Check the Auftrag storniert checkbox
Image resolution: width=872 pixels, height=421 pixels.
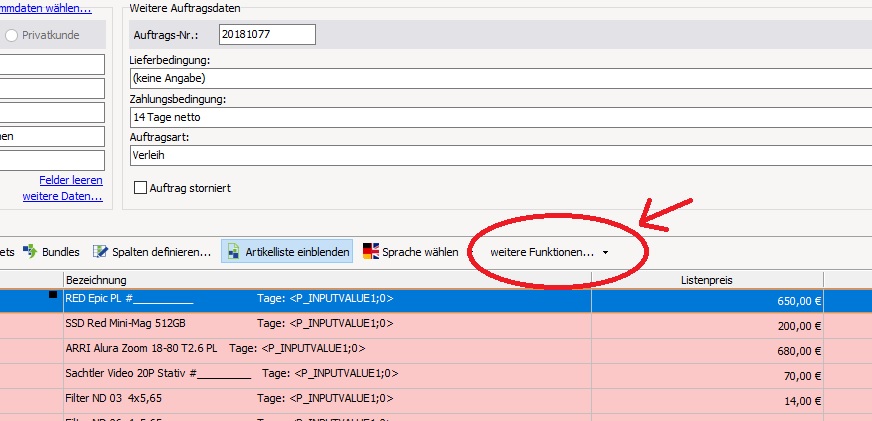coord(140,188)
